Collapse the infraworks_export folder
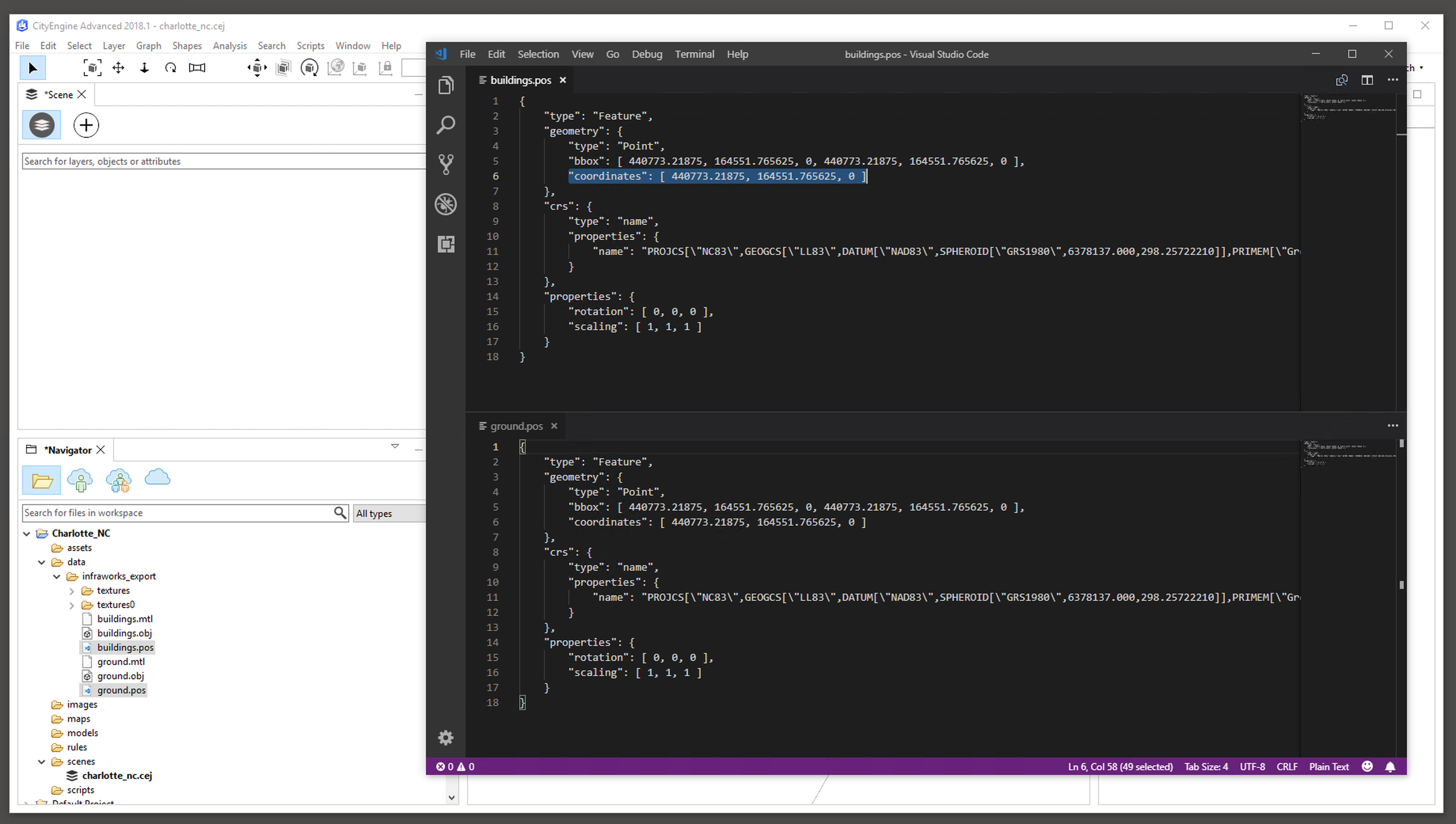1456x824 pixels. tap(57, 577)
